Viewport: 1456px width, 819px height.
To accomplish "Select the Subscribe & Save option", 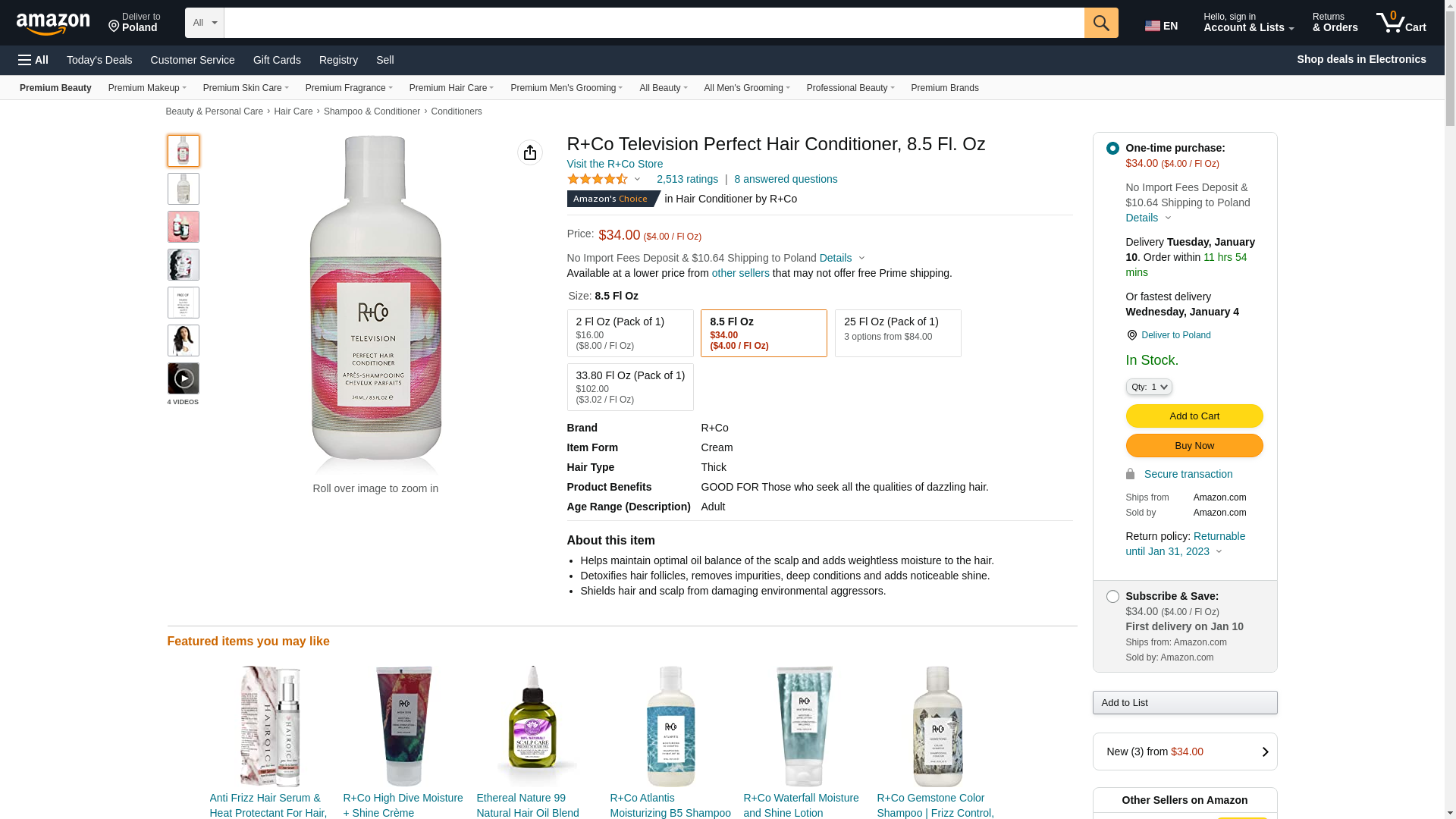I will (1112, 597).
